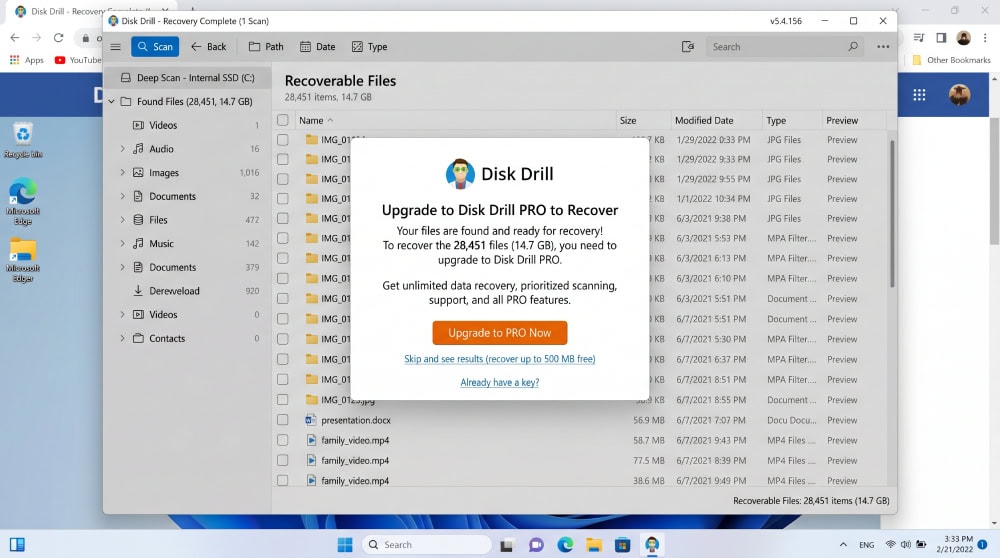Check the box for the 6/3/2021 9:38 PM row
1000x558 pixels.
coord(283,218)
